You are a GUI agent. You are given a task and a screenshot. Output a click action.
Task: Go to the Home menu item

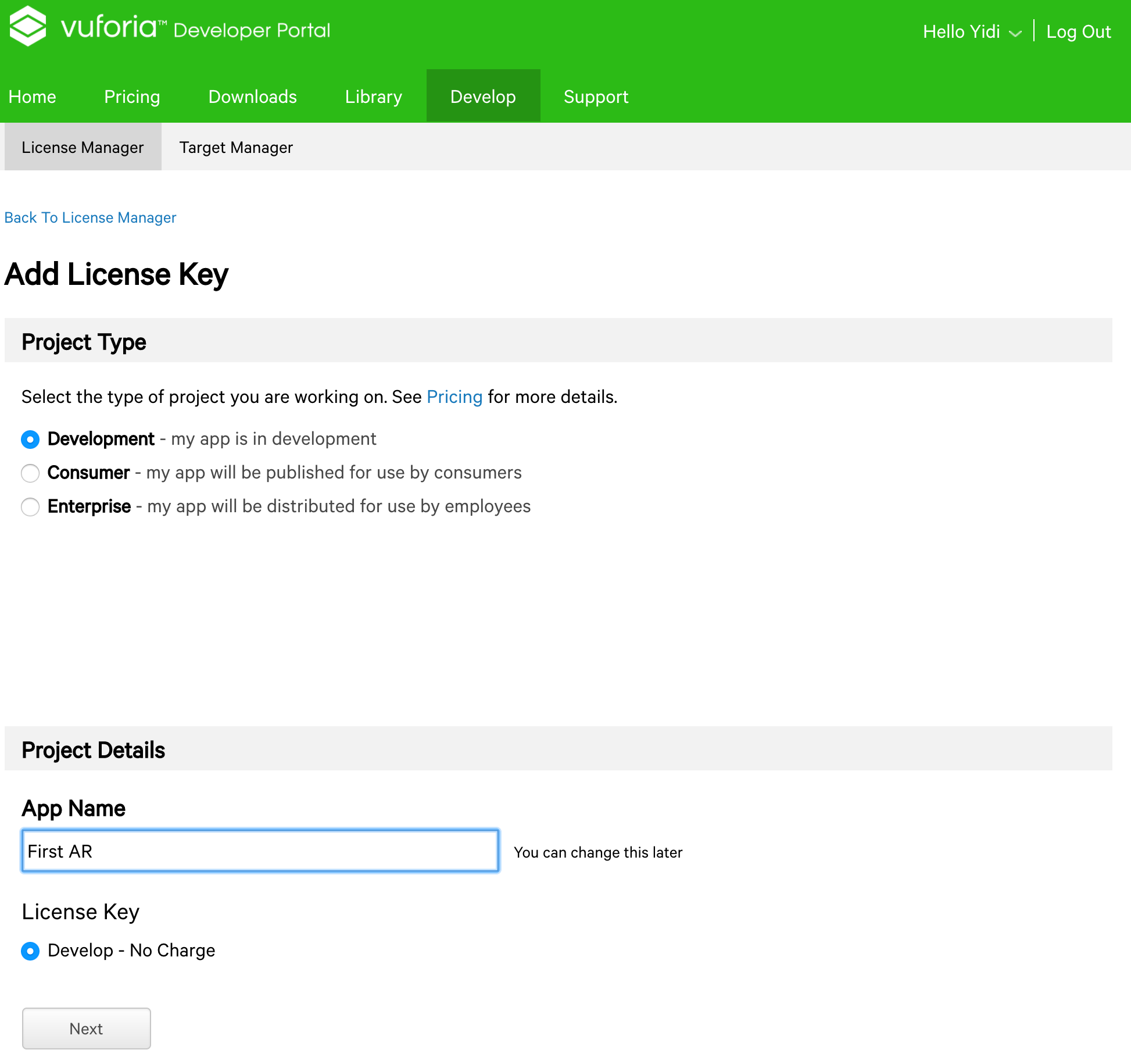33,97
